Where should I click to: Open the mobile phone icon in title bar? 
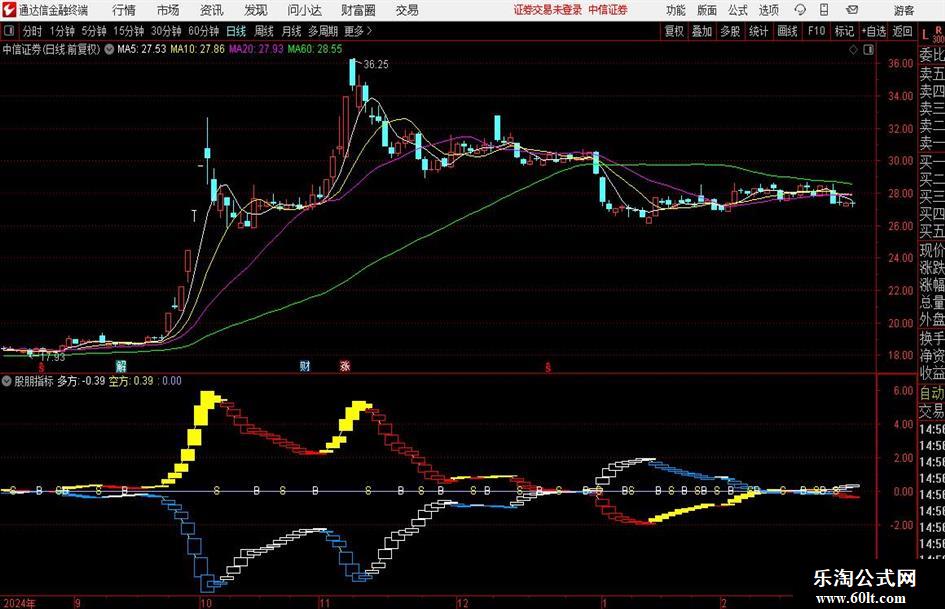(x=824, y=10)
